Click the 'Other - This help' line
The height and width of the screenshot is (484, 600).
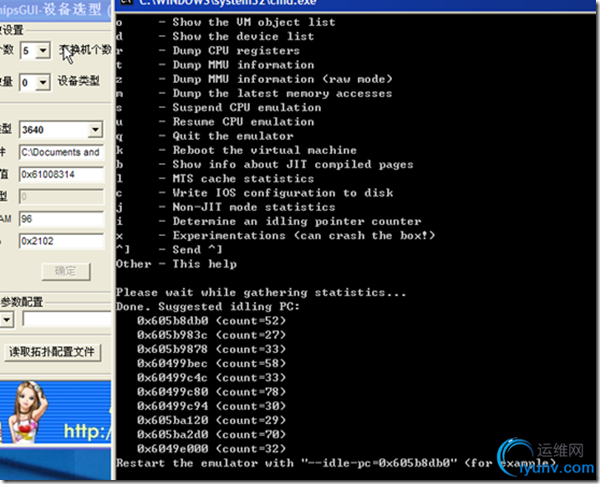[x=176, y=264]
